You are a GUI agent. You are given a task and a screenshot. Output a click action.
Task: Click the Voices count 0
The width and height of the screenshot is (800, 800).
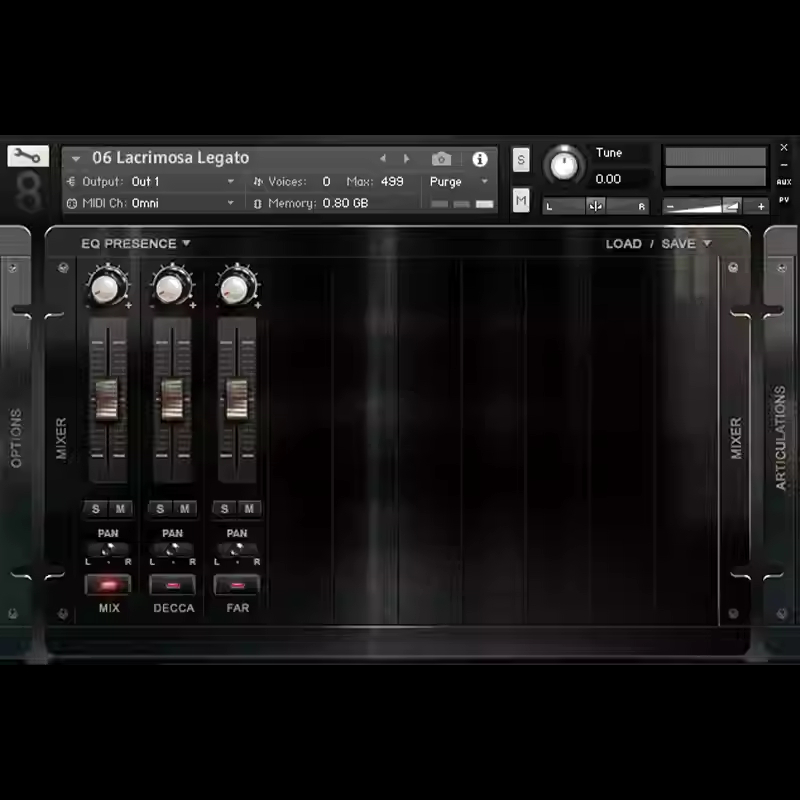pyautogui.click(x=326, y=182)
